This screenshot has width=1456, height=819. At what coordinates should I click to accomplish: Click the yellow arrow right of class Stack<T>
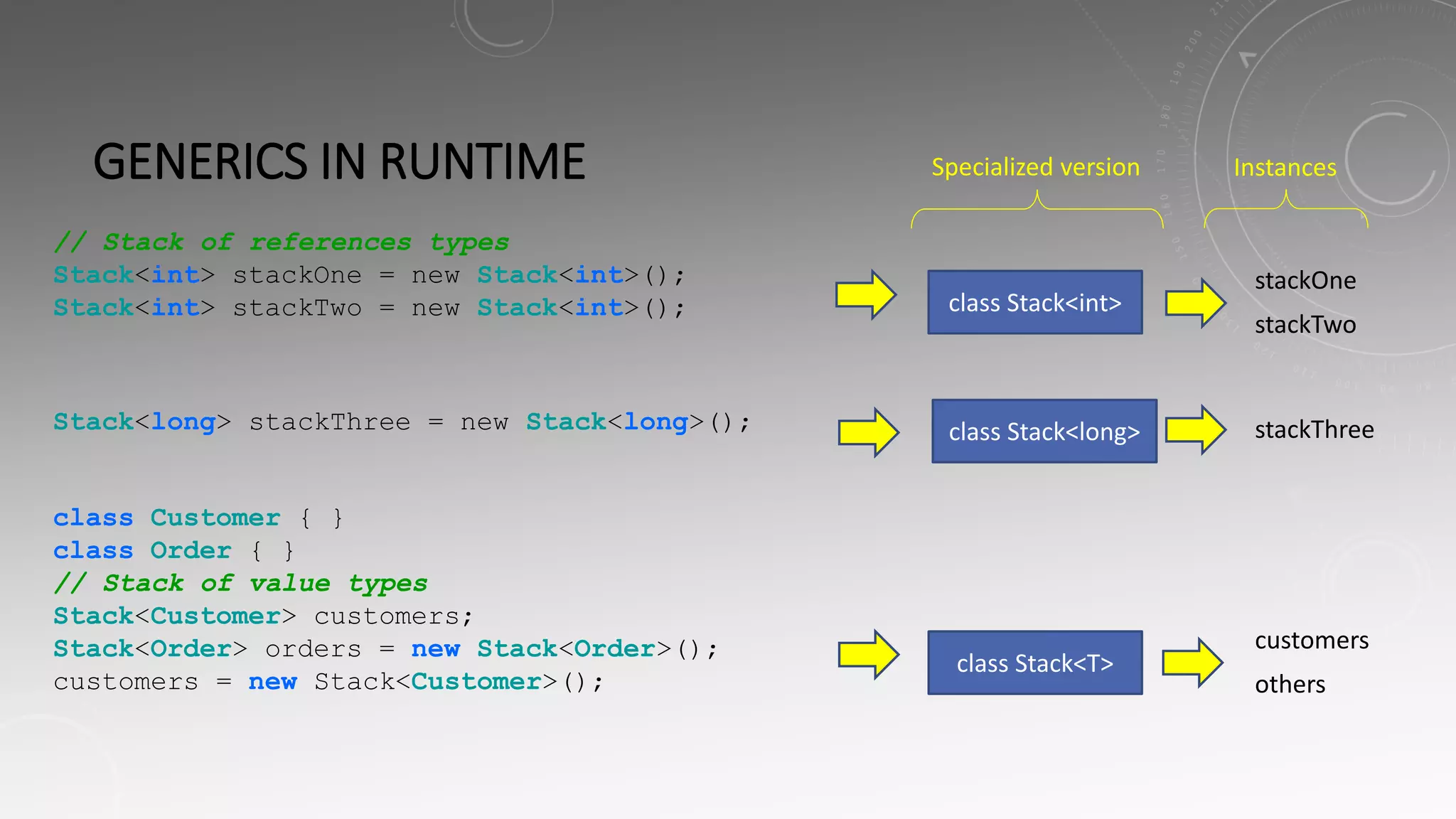(x=1192, y=663)
